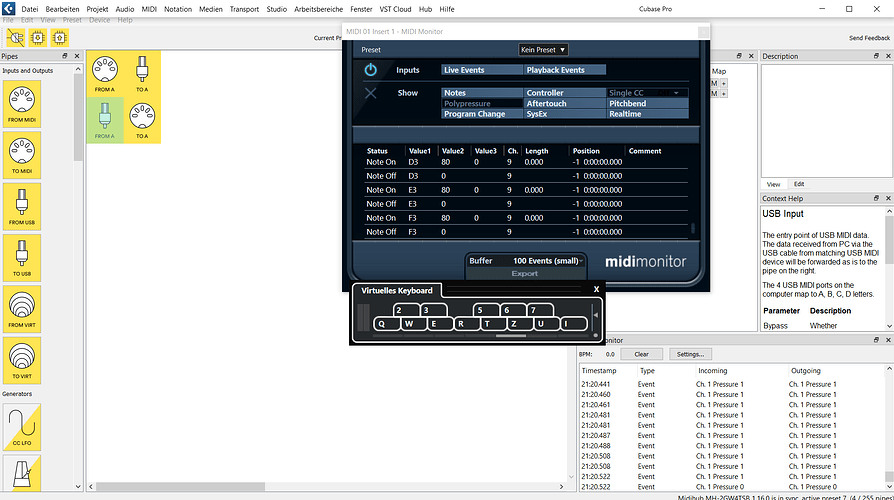Image resolution: width=894 pixels, height=500 pixels.
Task: Pick the FROM USB pipe in sidebar
Action: [21, 208]
